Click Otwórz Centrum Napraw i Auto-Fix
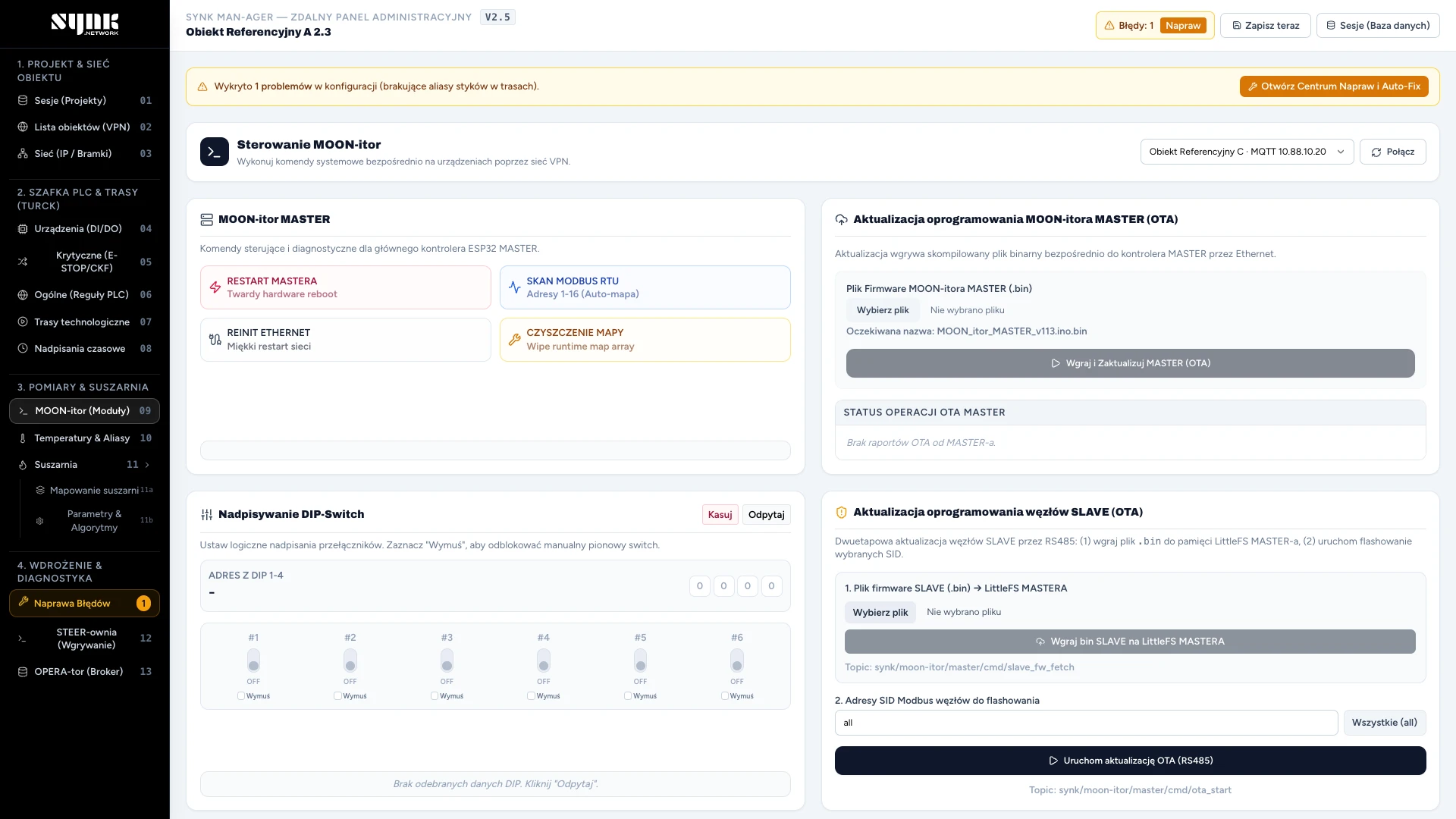 [1334, 86]
